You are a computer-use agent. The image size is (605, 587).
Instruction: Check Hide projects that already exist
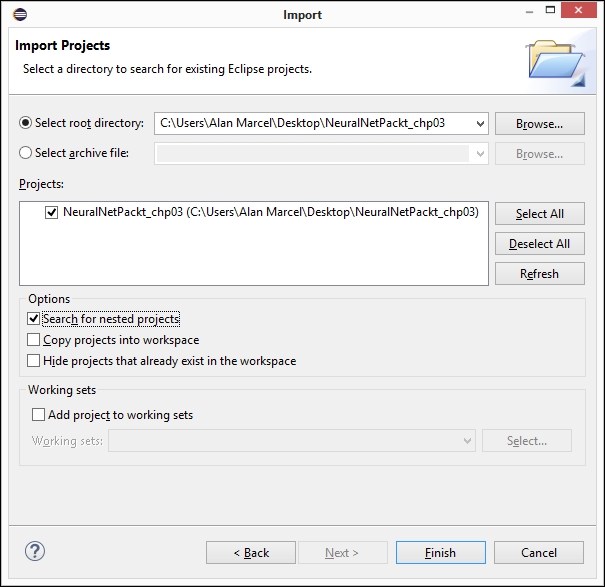(34, 361)
